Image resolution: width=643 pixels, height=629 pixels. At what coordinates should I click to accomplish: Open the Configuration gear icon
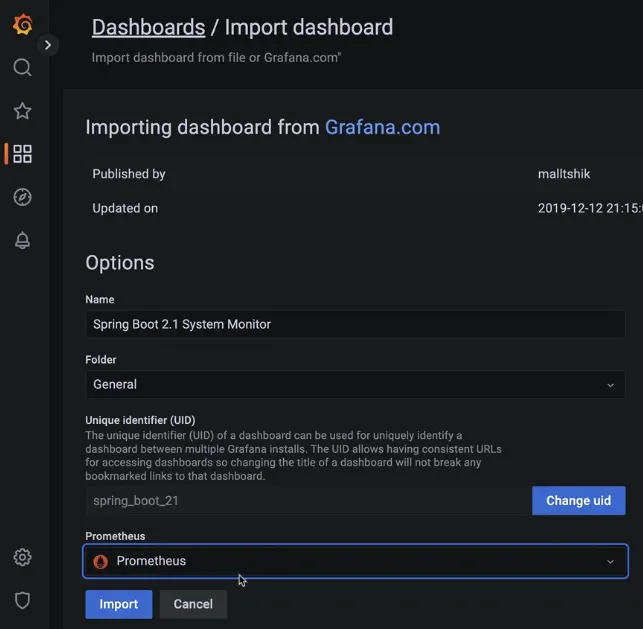22,557
